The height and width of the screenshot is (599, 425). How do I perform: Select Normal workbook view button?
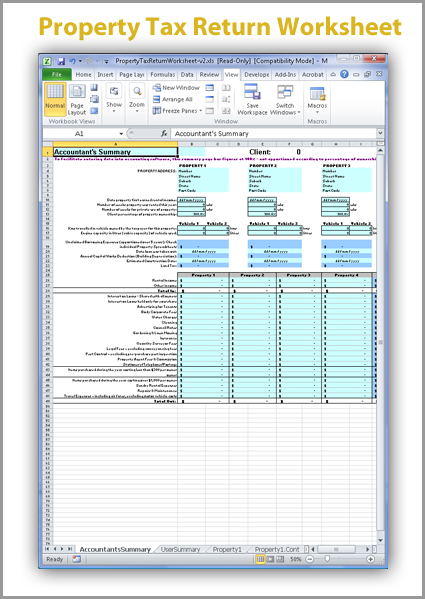click(55, 99)
